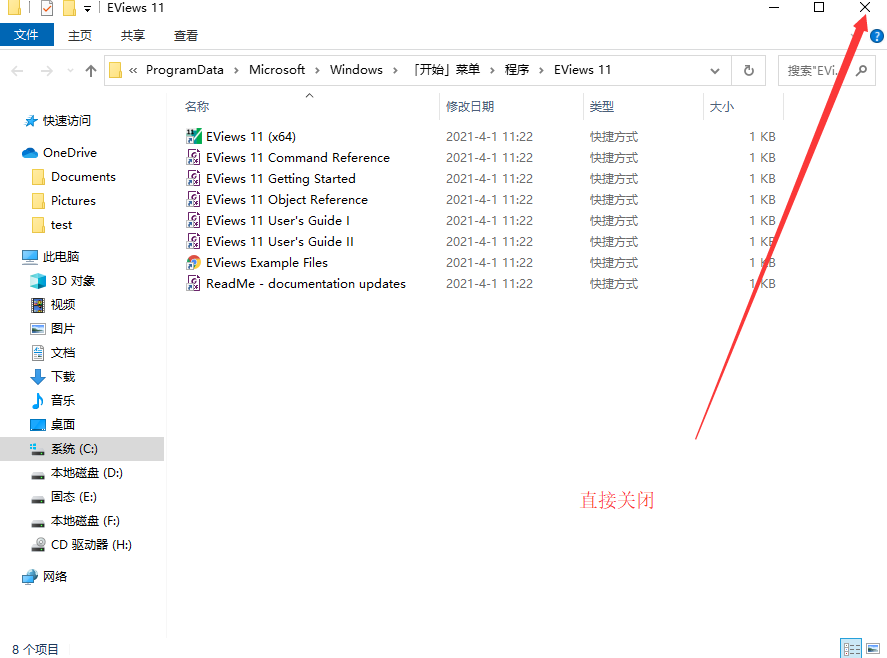Open the 共享 Share ribbon tab
This screenshot has width=887, height=658.
[133, 36]
